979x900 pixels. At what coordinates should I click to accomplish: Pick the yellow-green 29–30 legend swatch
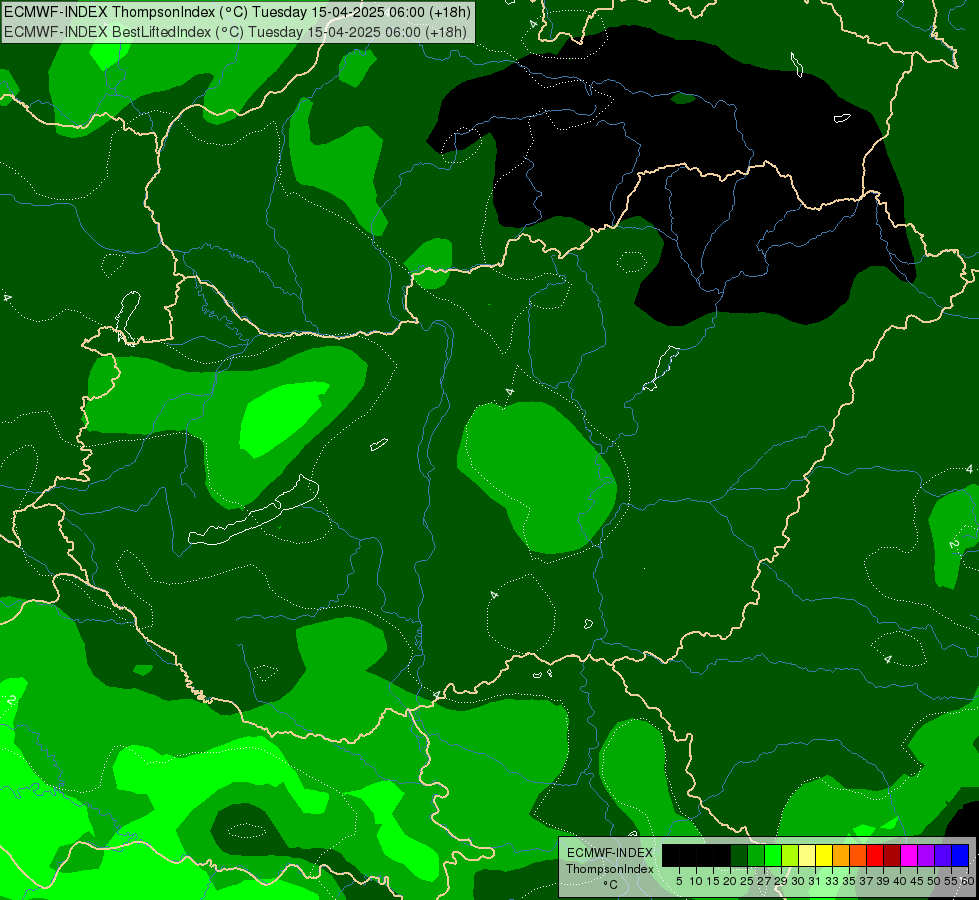790,855
